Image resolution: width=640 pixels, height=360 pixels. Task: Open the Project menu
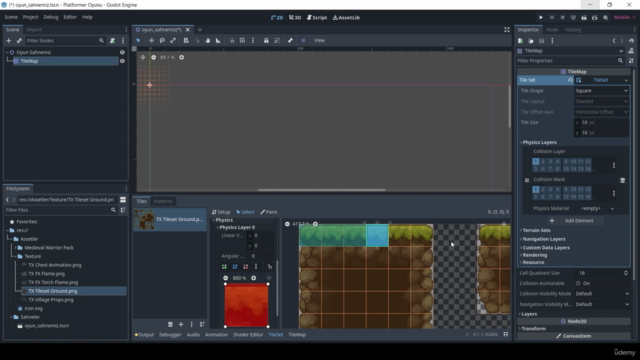tap(30, 17)
